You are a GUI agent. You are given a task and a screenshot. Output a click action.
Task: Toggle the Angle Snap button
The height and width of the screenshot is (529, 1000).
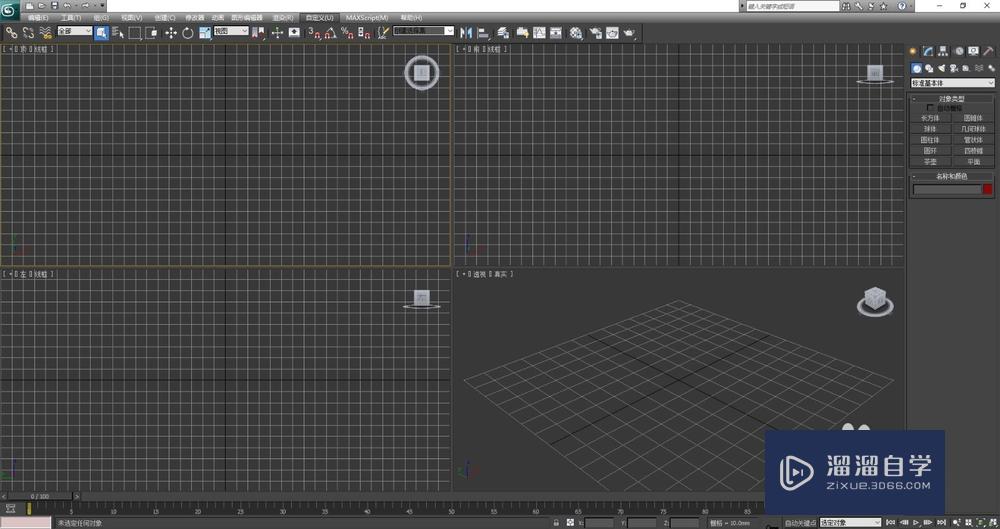pyautogui.click(x=328, y=32)
